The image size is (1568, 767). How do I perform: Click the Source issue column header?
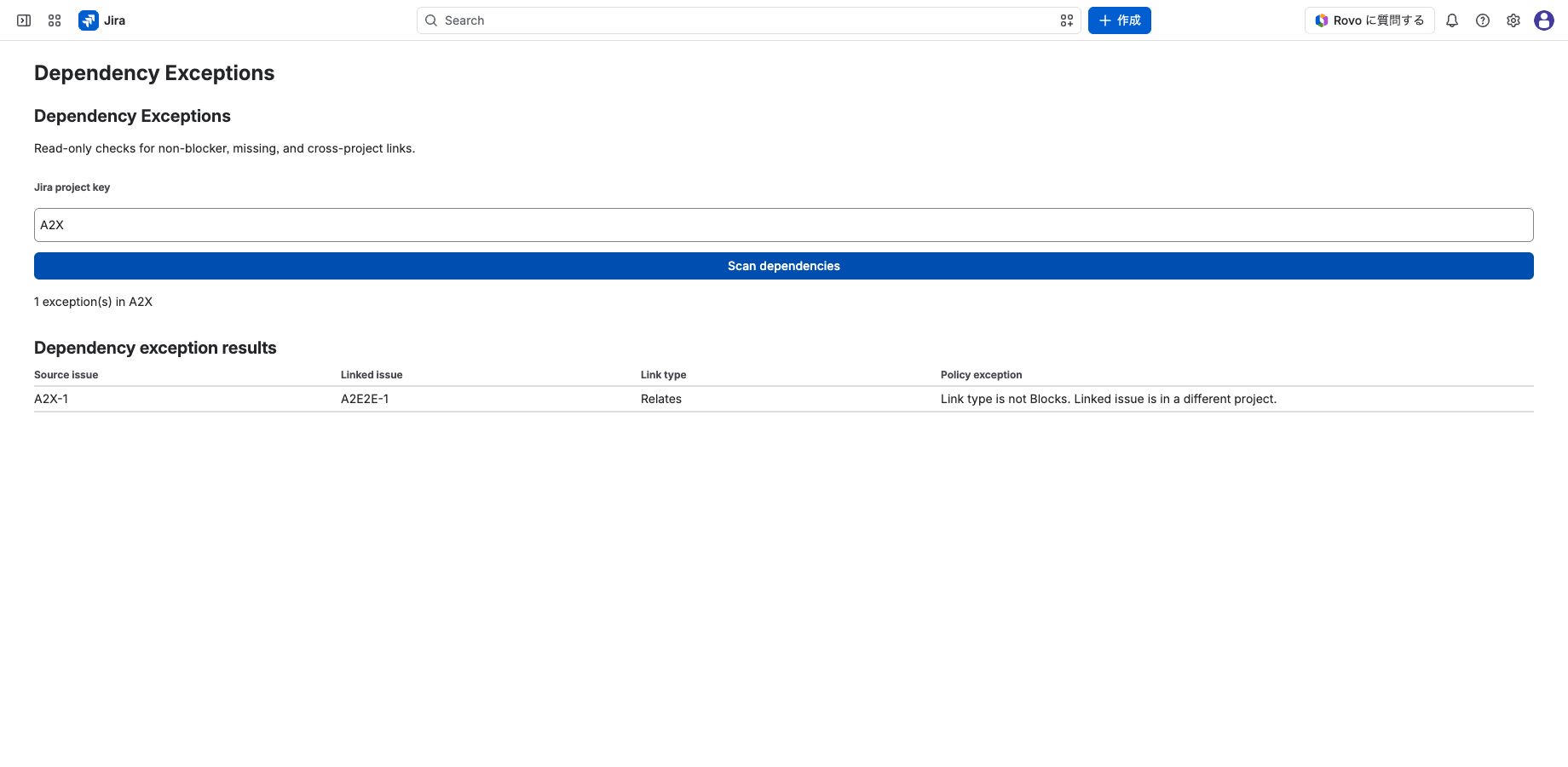point(66,375)
